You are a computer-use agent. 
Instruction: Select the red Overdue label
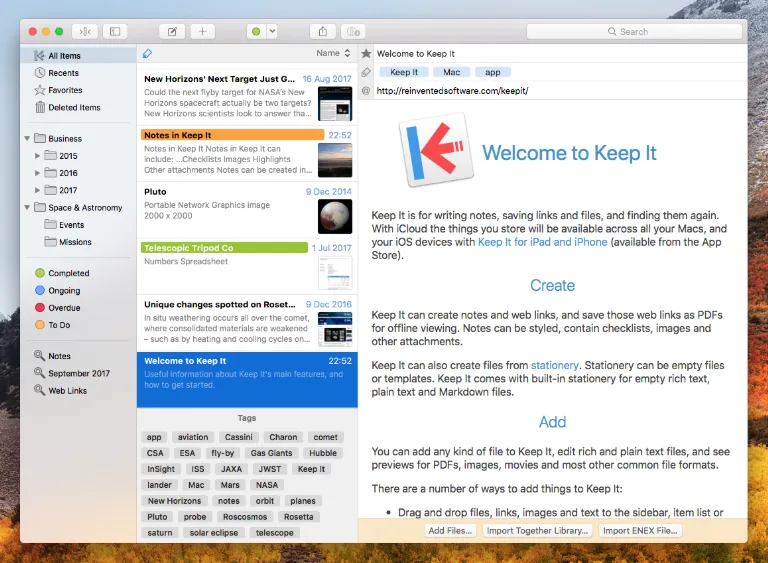pos(58,308)
